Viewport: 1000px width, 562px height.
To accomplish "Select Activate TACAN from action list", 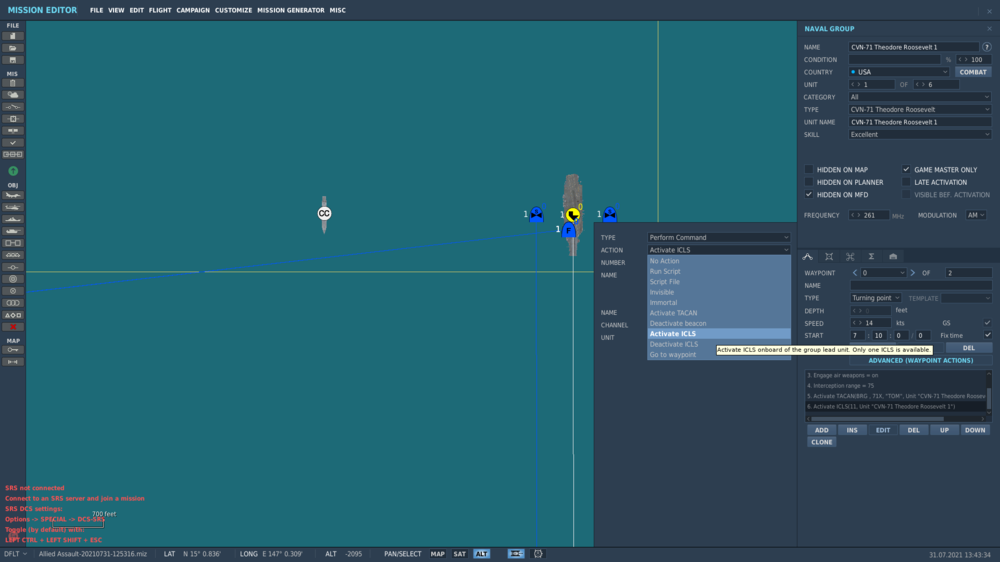I will coord(674,313).
